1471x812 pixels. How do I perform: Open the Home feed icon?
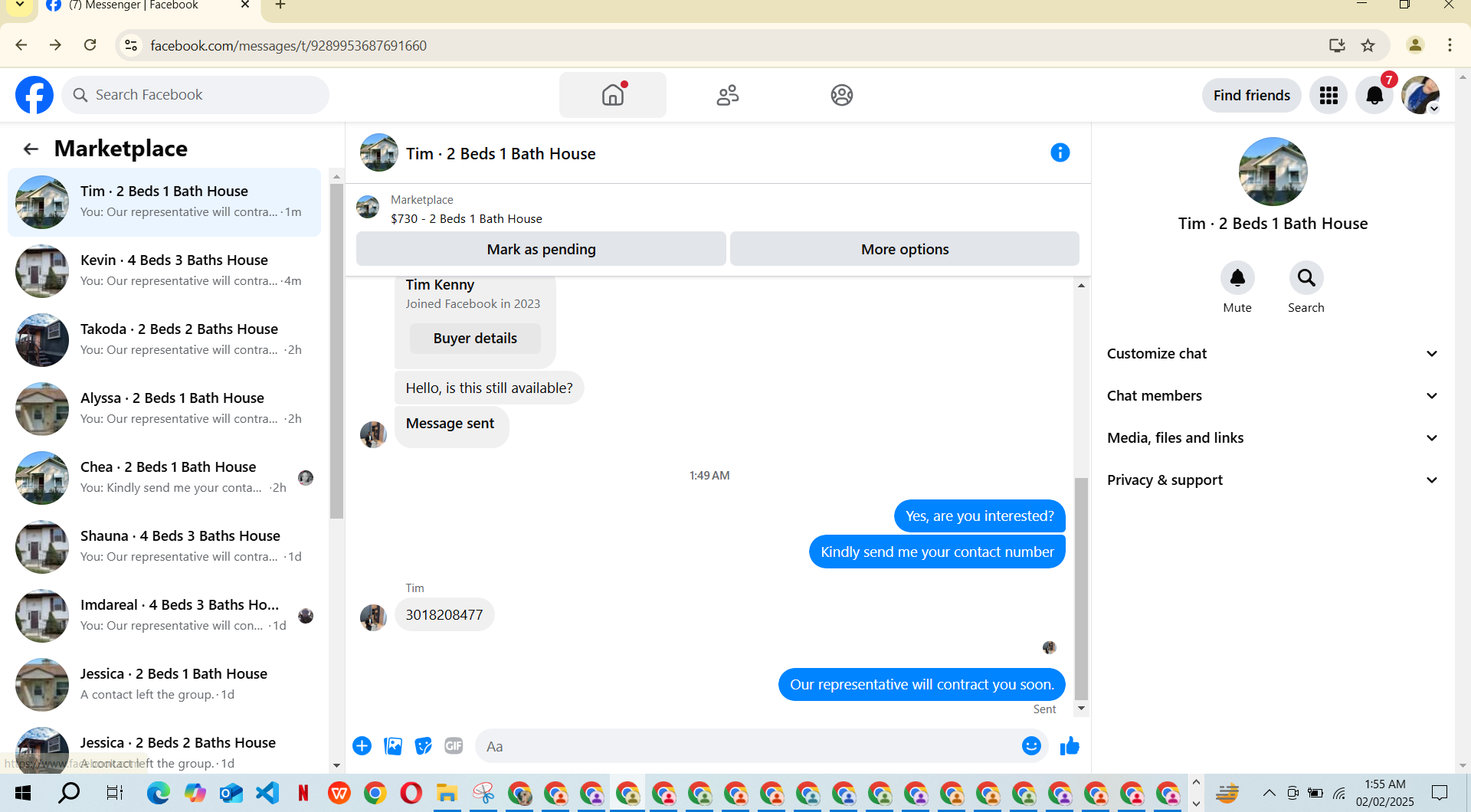(613, 95)
